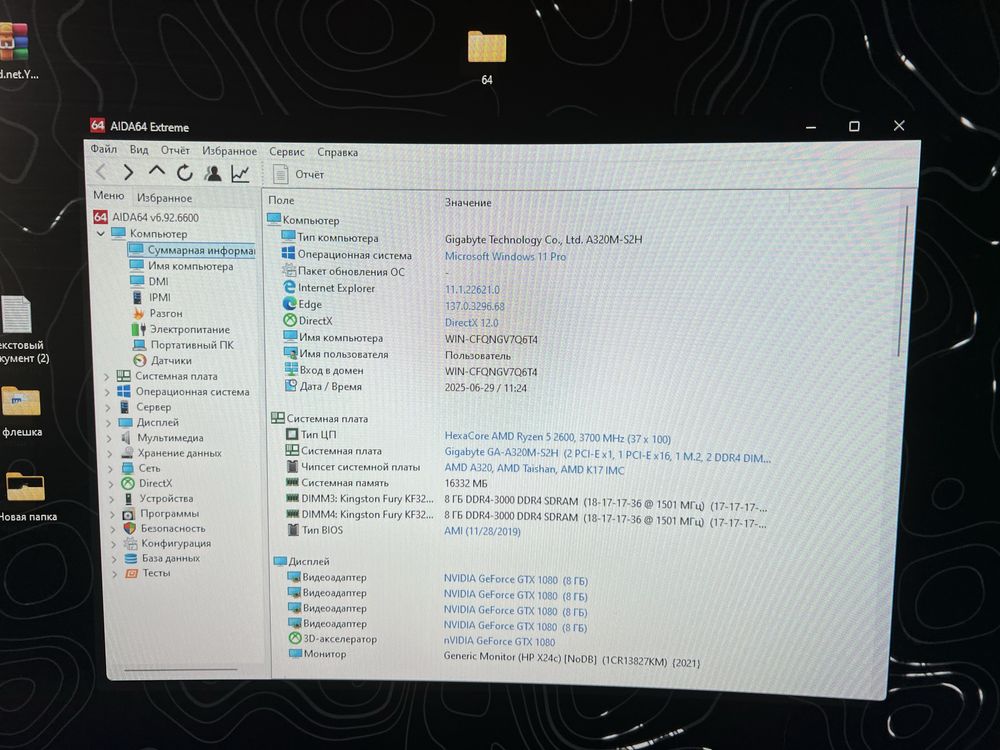Expand the DirectX tree node
1000x750 pixels.
point(111,484)
